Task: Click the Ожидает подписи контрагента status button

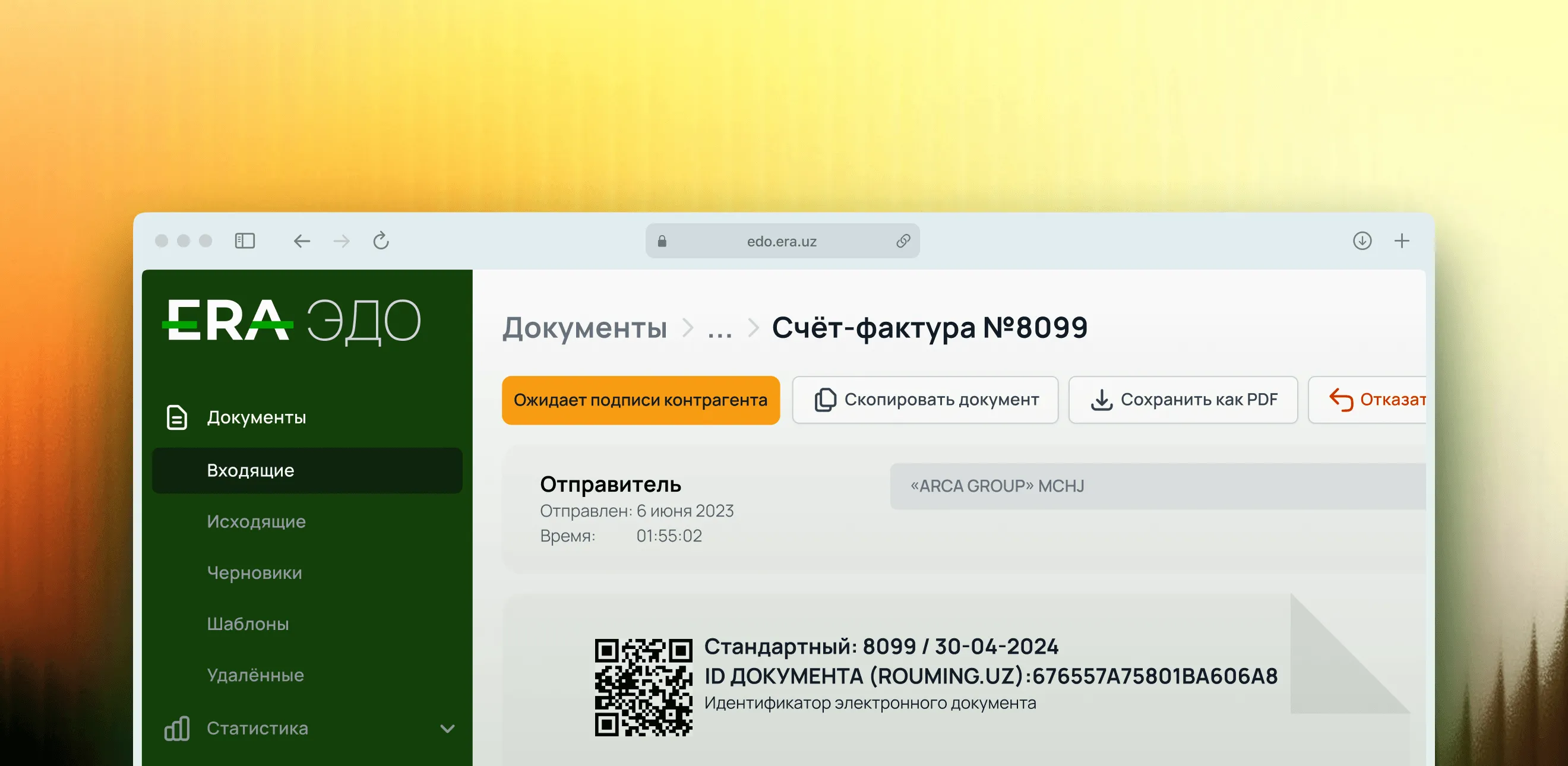Action: (641, 400)
